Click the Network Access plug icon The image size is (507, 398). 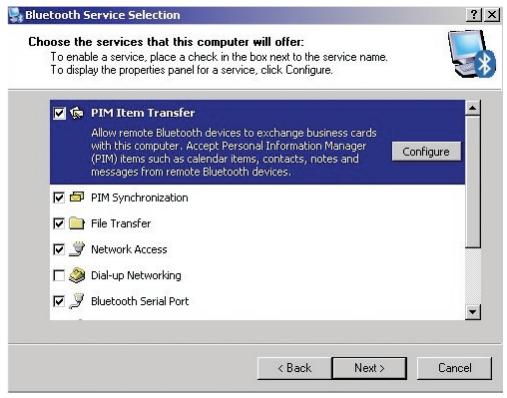pos(77,249)
